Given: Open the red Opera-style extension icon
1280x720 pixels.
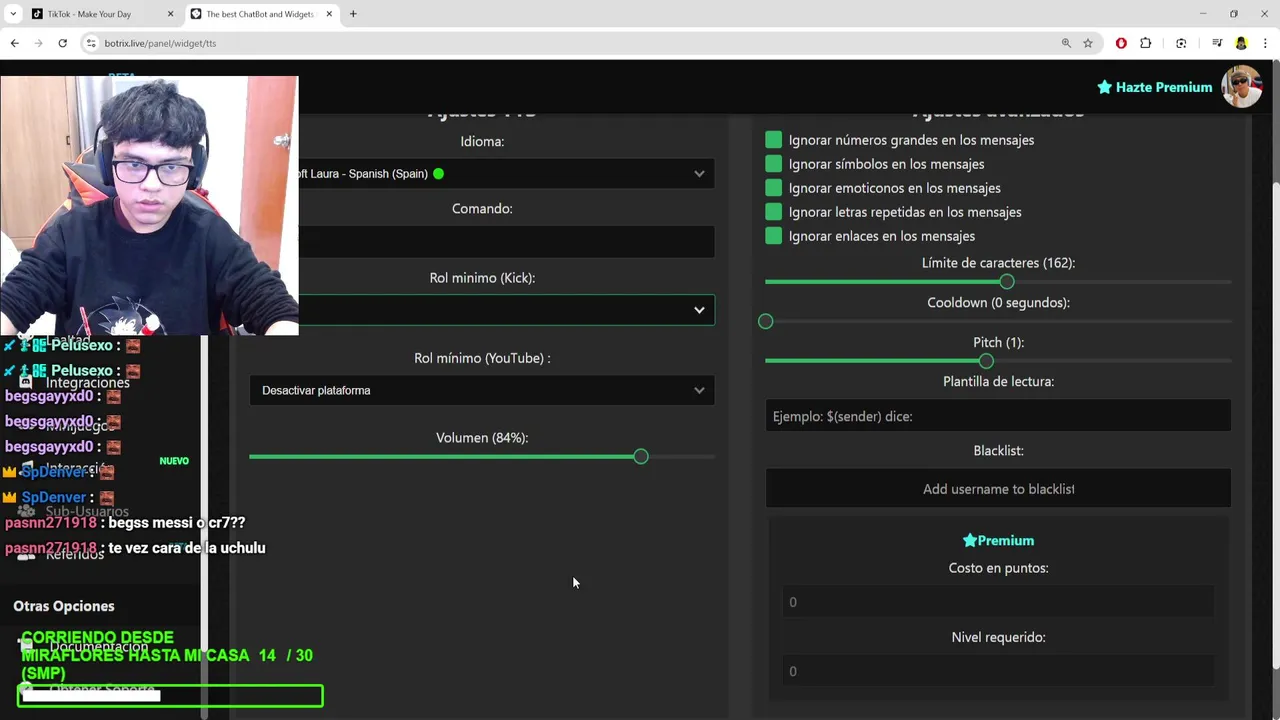Looking at the screenshot, I should coord(1121,43).
